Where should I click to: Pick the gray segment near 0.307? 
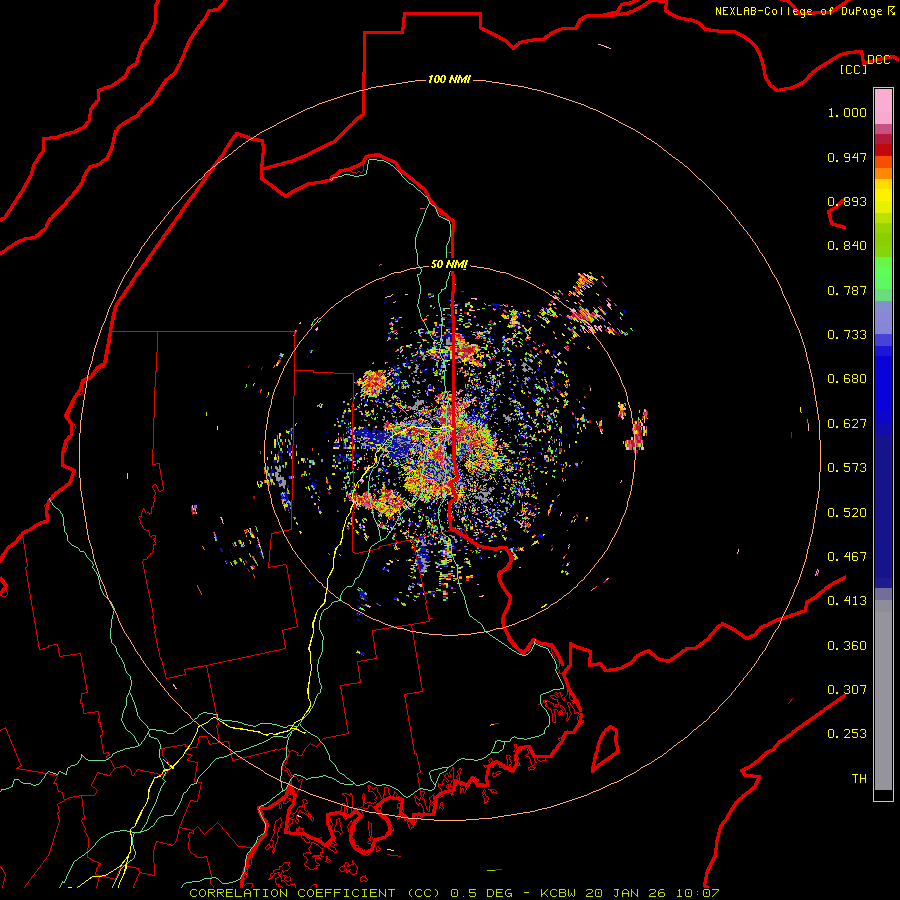pyautogui.click(x=883, y=695)
